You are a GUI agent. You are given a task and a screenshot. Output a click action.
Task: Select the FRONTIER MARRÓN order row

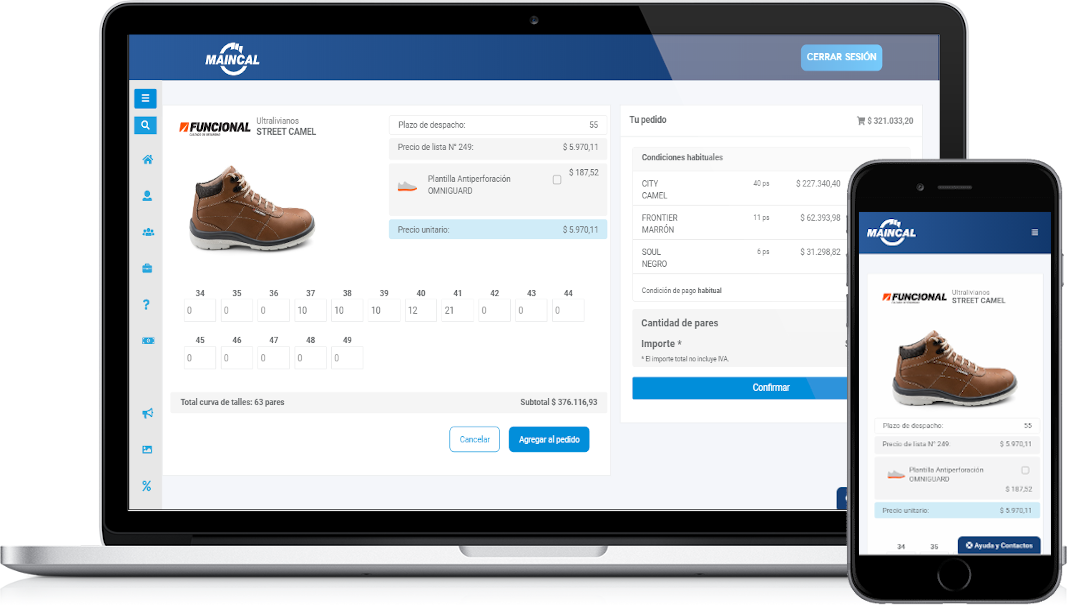pyautogui.click(x=740, y=223)
